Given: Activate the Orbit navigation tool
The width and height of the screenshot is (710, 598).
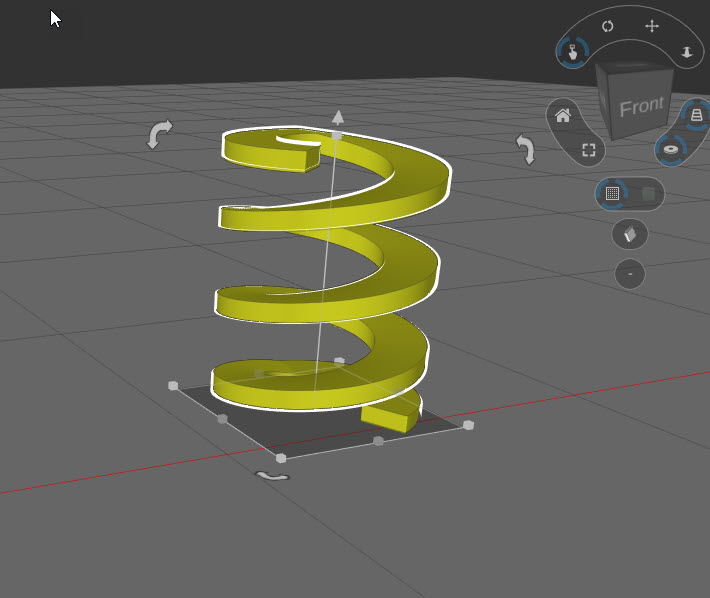Looking at the screenshot, I should coord(608,26).
